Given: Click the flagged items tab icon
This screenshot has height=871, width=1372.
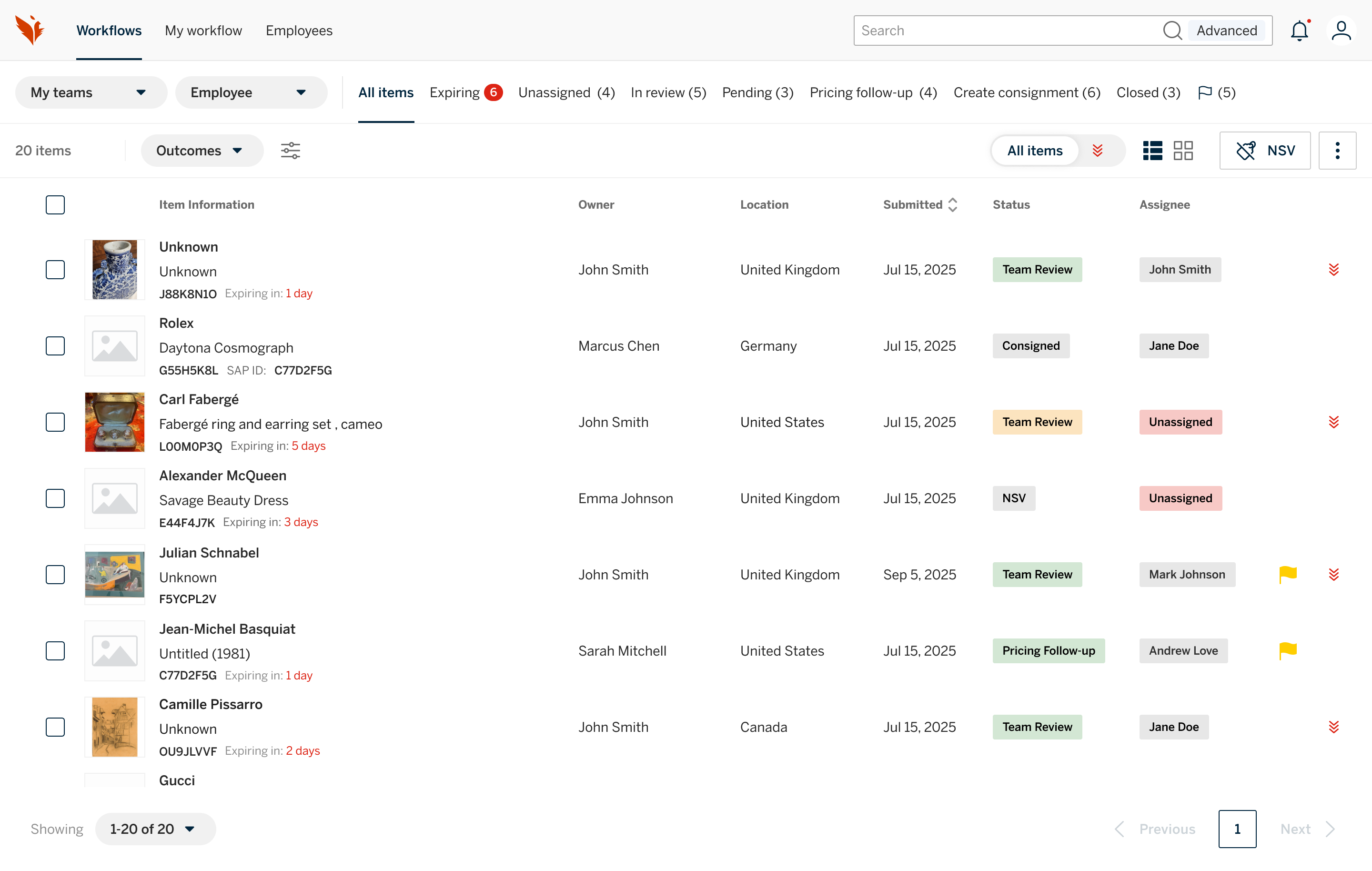Looking at the screenshot, I should 1204,92.
